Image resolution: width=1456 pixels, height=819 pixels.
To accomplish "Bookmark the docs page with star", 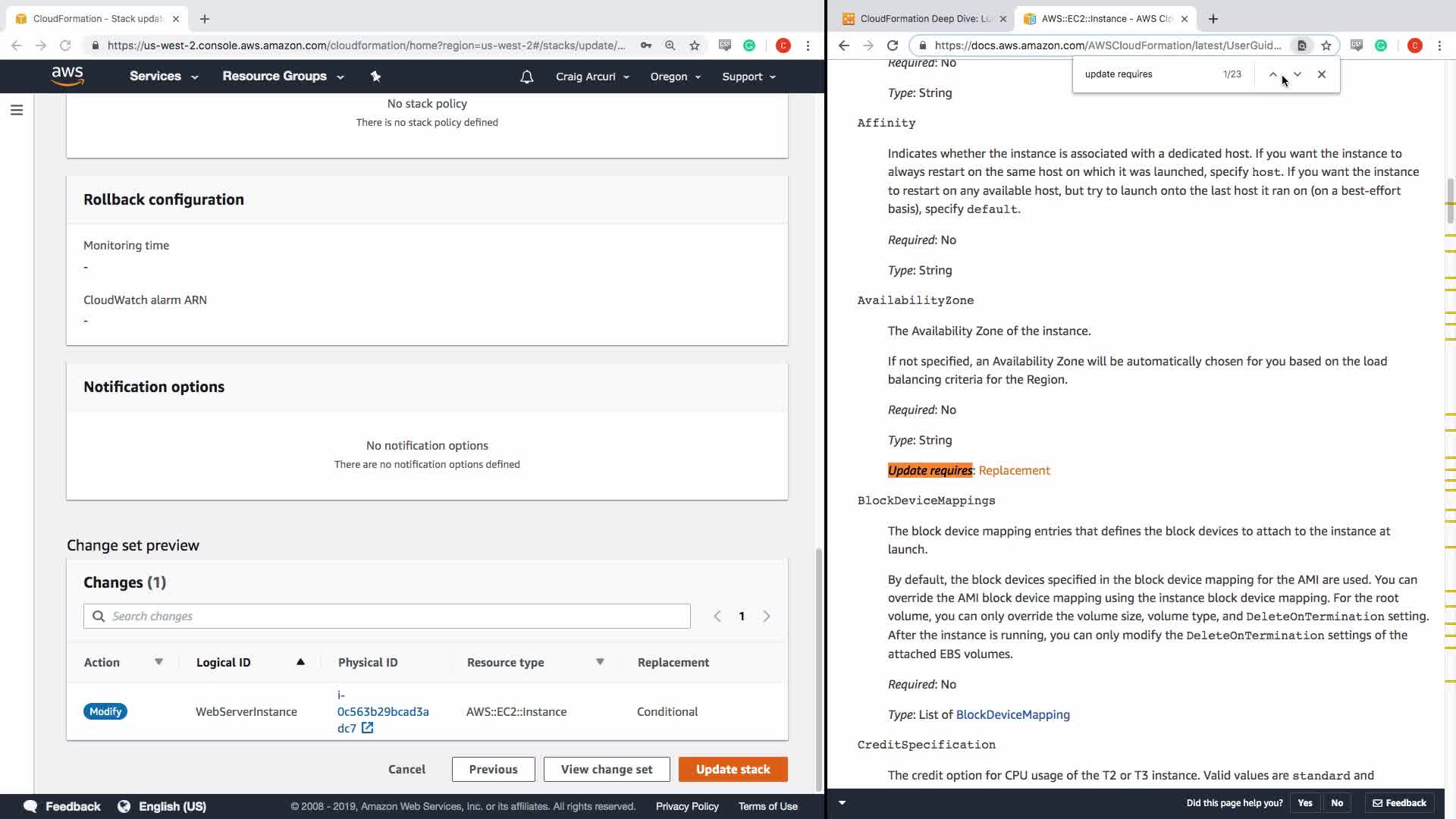I will pos(1326,45).
